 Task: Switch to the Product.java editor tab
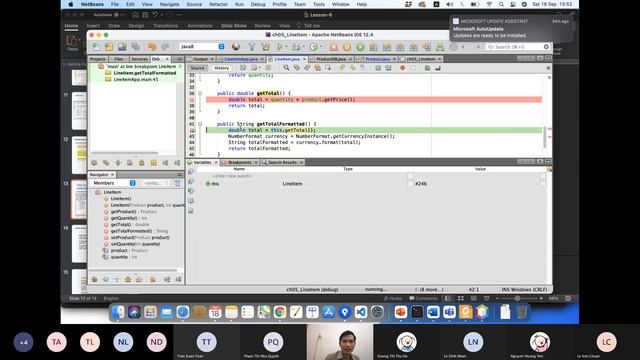(x=378, y=59)
